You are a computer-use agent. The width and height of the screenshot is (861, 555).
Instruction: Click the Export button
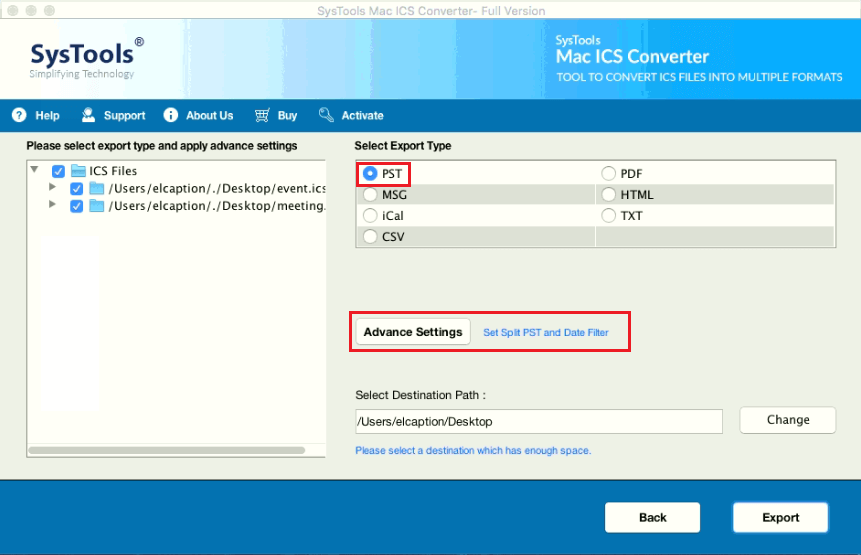[780, 518]
